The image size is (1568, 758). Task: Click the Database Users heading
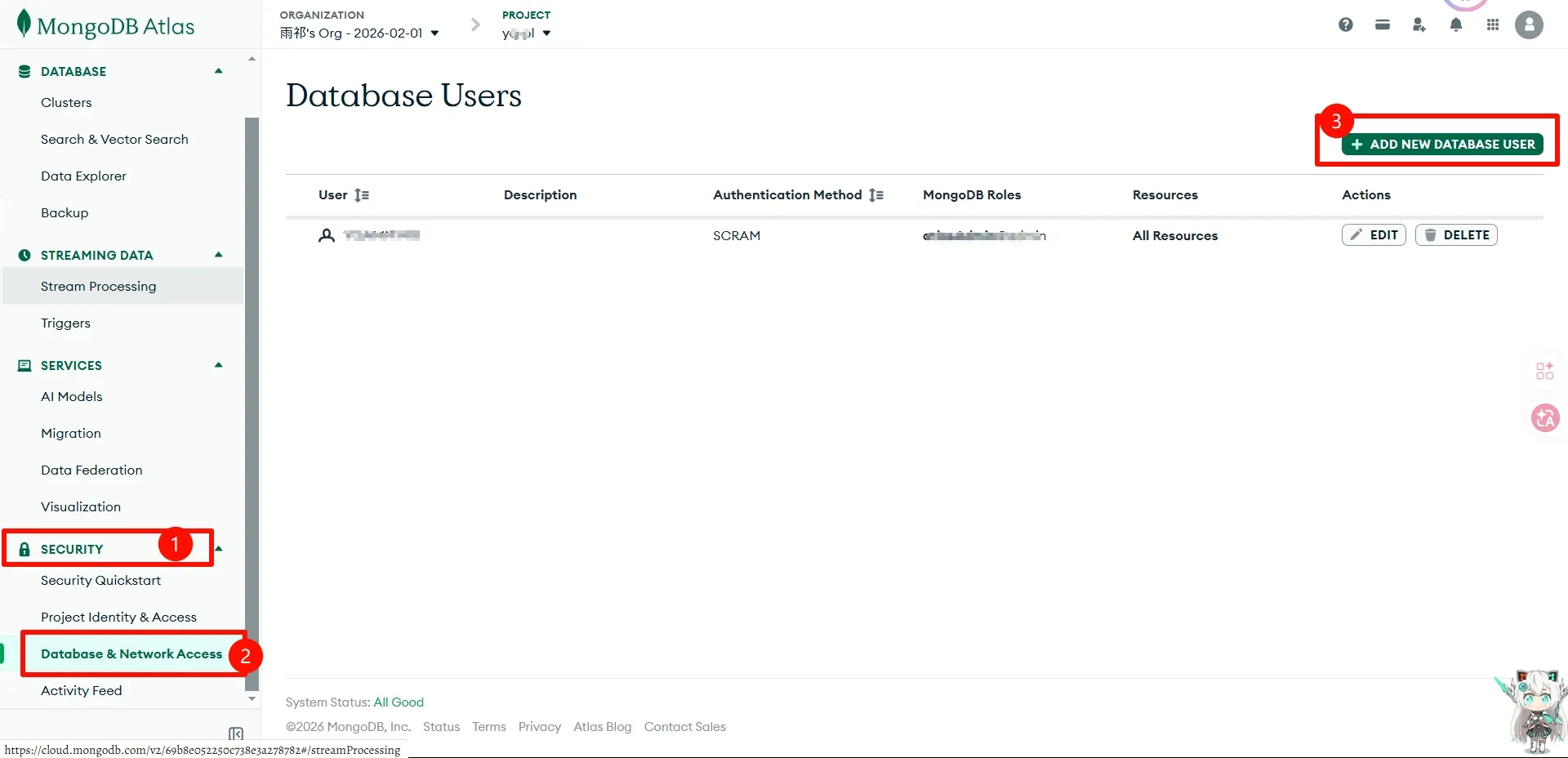(x=403, y=96)
